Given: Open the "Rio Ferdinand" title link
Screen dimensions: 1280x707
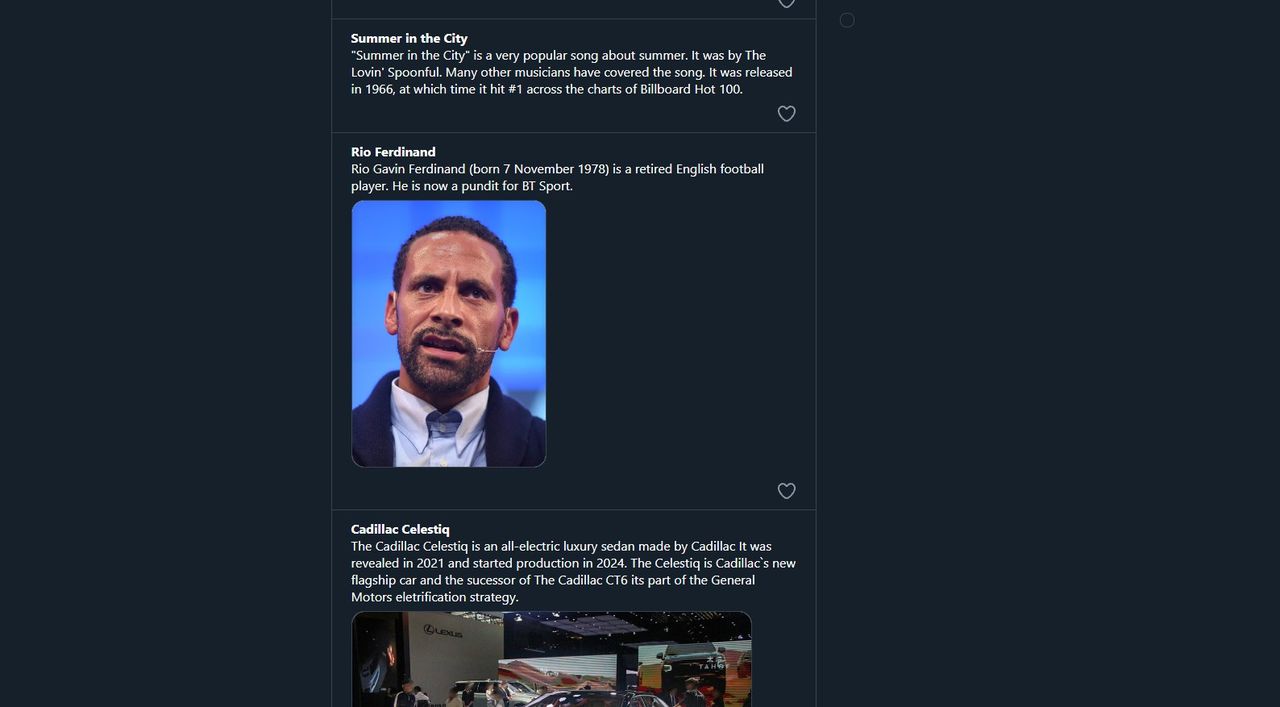Looking at the screenshot, I should (x=393, y=152).
